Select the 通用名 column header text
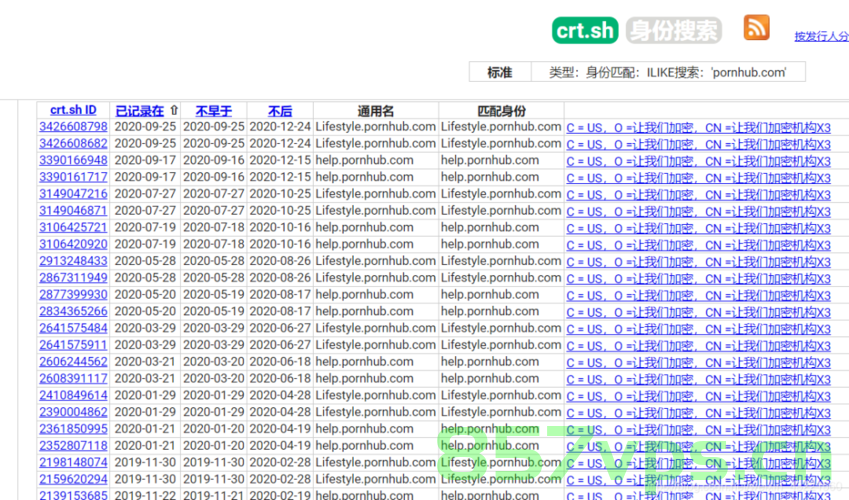Image resolution: width=849 pixels, height=500 pixels. pyautogui.click(x=375, y=111)
